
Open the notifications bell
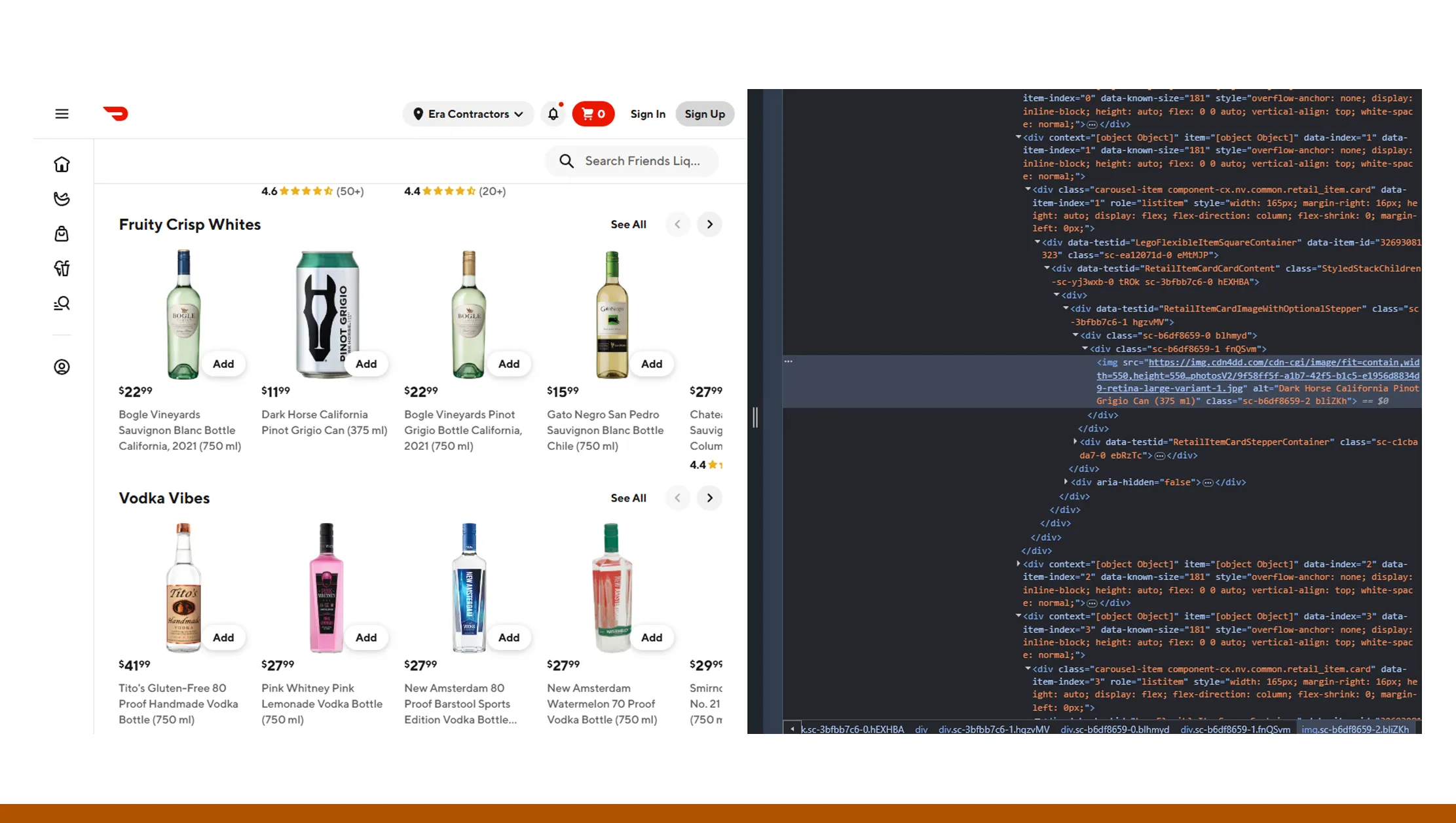(553, 113)
